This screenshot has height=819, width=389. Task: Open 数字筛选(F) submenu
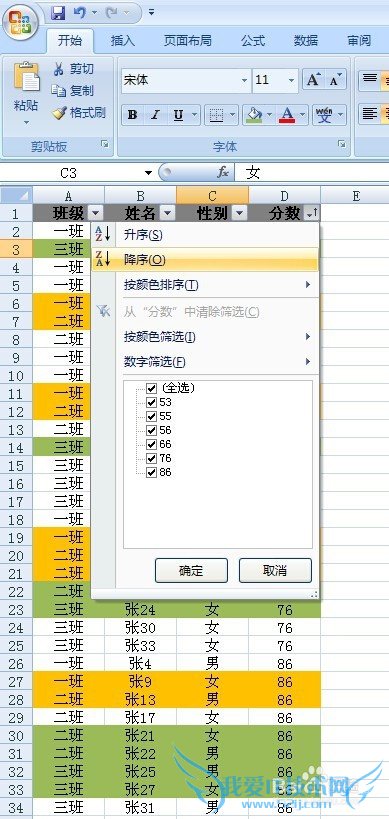tap(205, 361)
